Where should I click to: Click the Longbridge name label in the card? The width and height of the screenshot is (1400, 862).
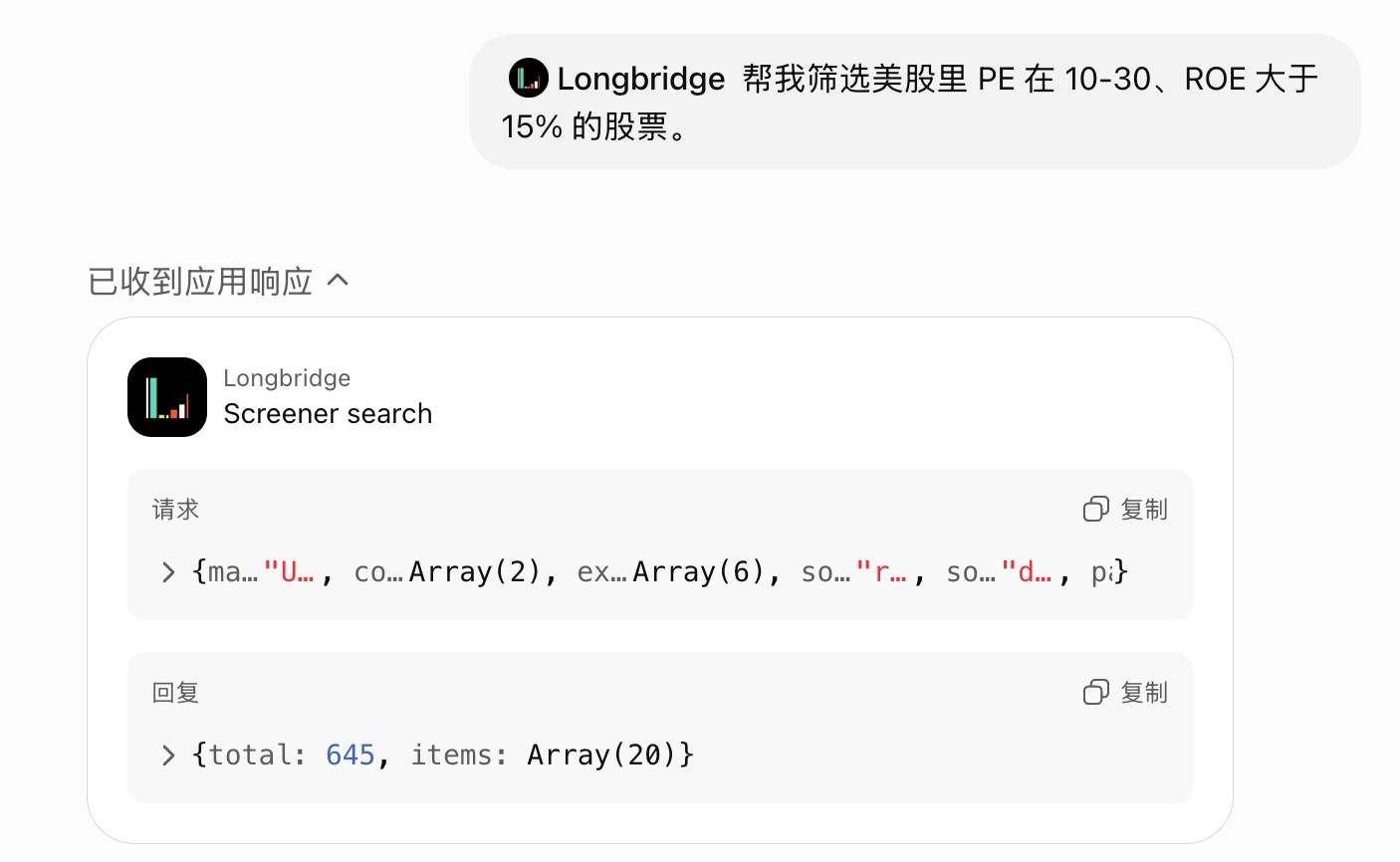(x=287, y=378)
